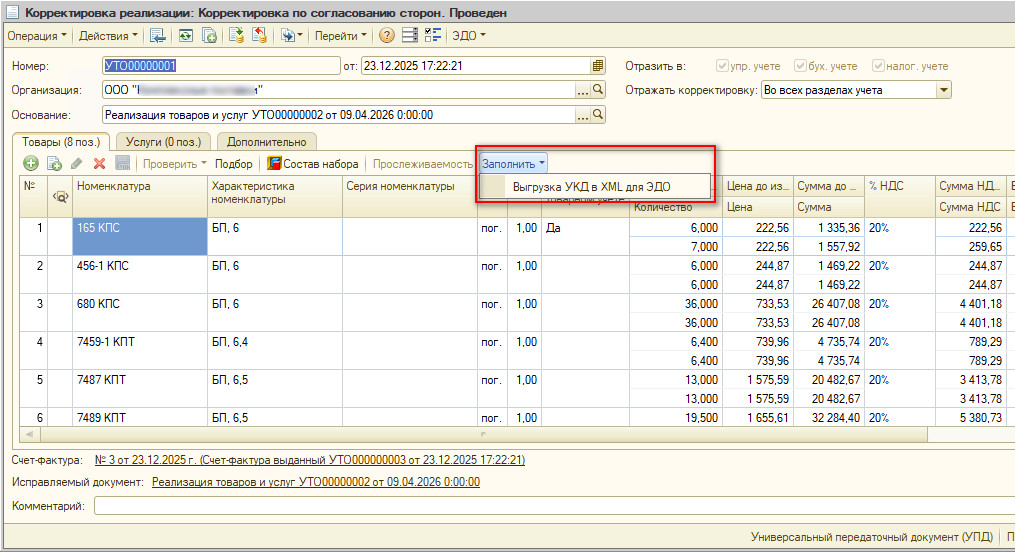Switch to the Услуги (0 поз.) tab
The width and height of the screenshot is (1015, 552).
click(x=163, y=142)
